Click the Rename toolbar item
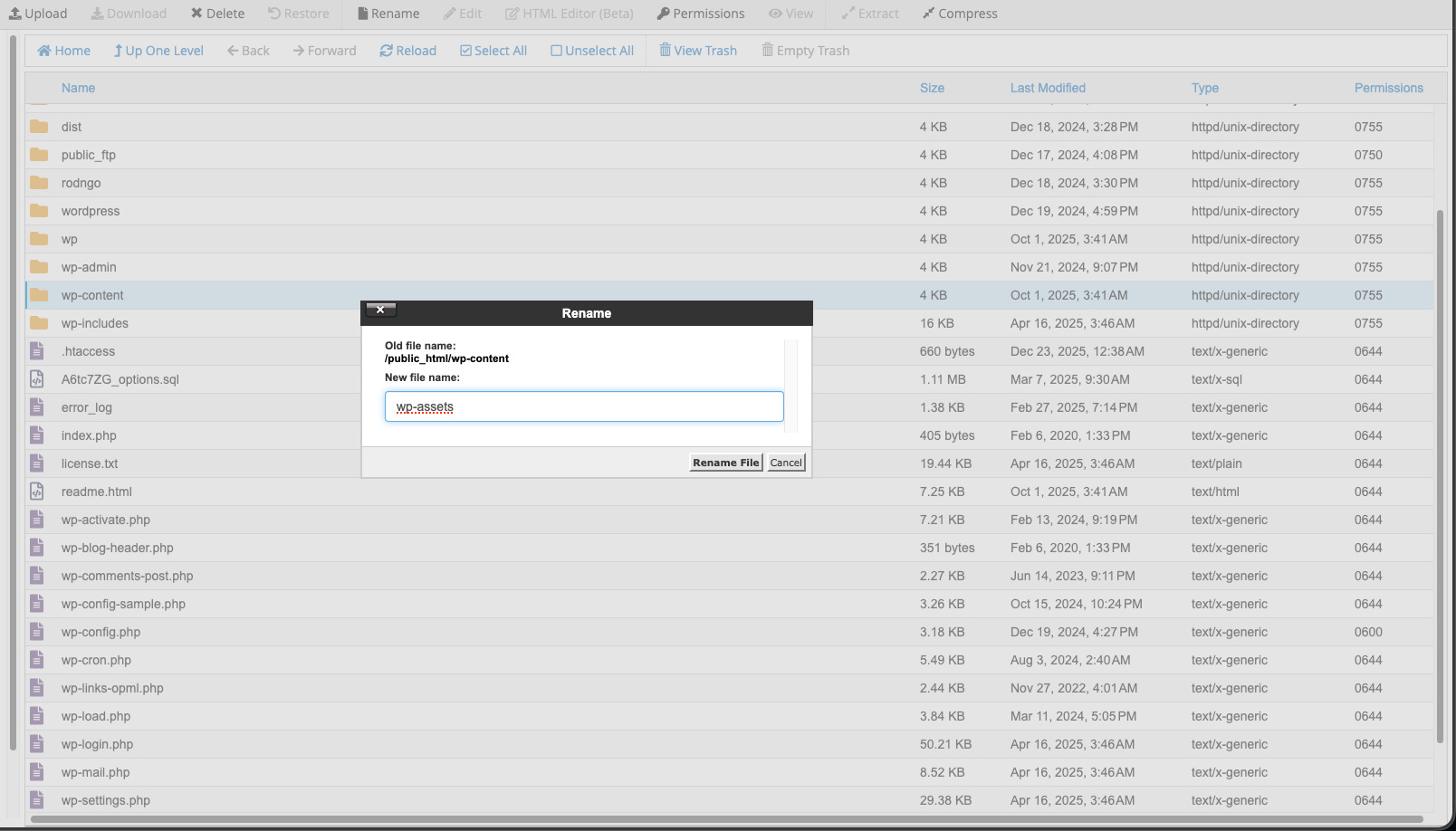 pyautogui.click(x=388, y=14)
